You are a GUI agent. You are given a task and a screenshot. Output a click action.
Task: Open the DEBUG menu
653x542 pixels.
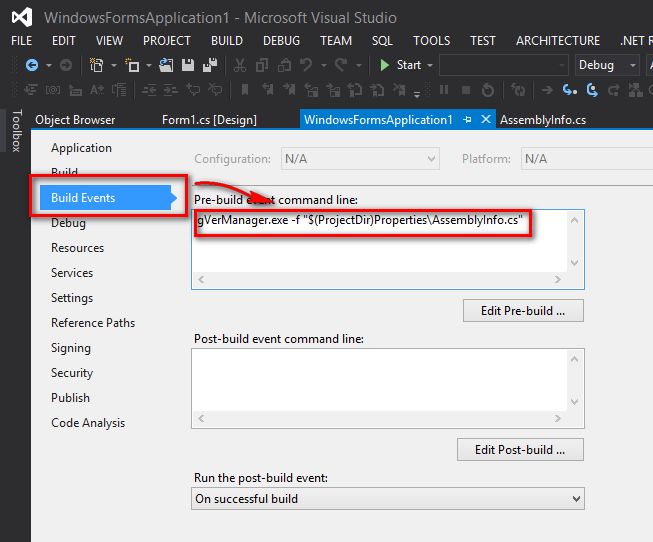click(x=282, y=41)
